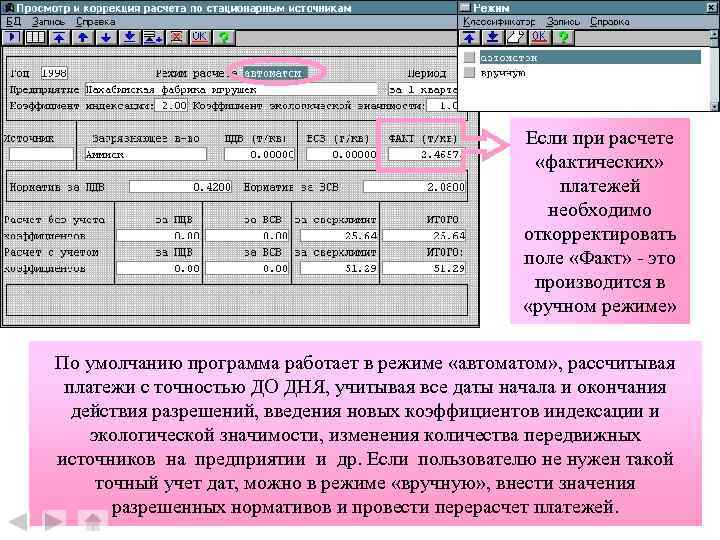
Task: Jump to first record in main toolbar
Action: tap(59, 37)
